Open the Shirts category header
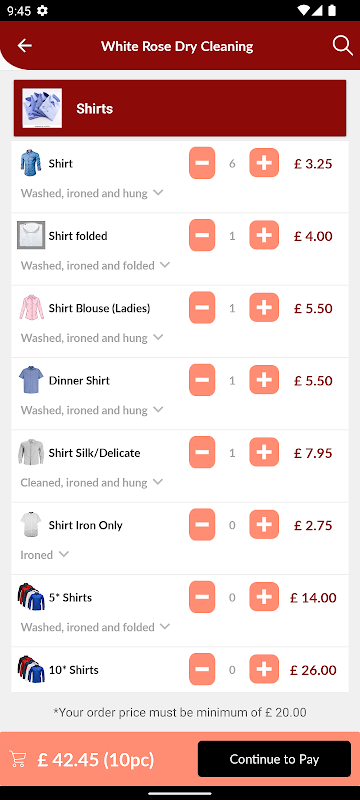 click(x=180, y=108)
